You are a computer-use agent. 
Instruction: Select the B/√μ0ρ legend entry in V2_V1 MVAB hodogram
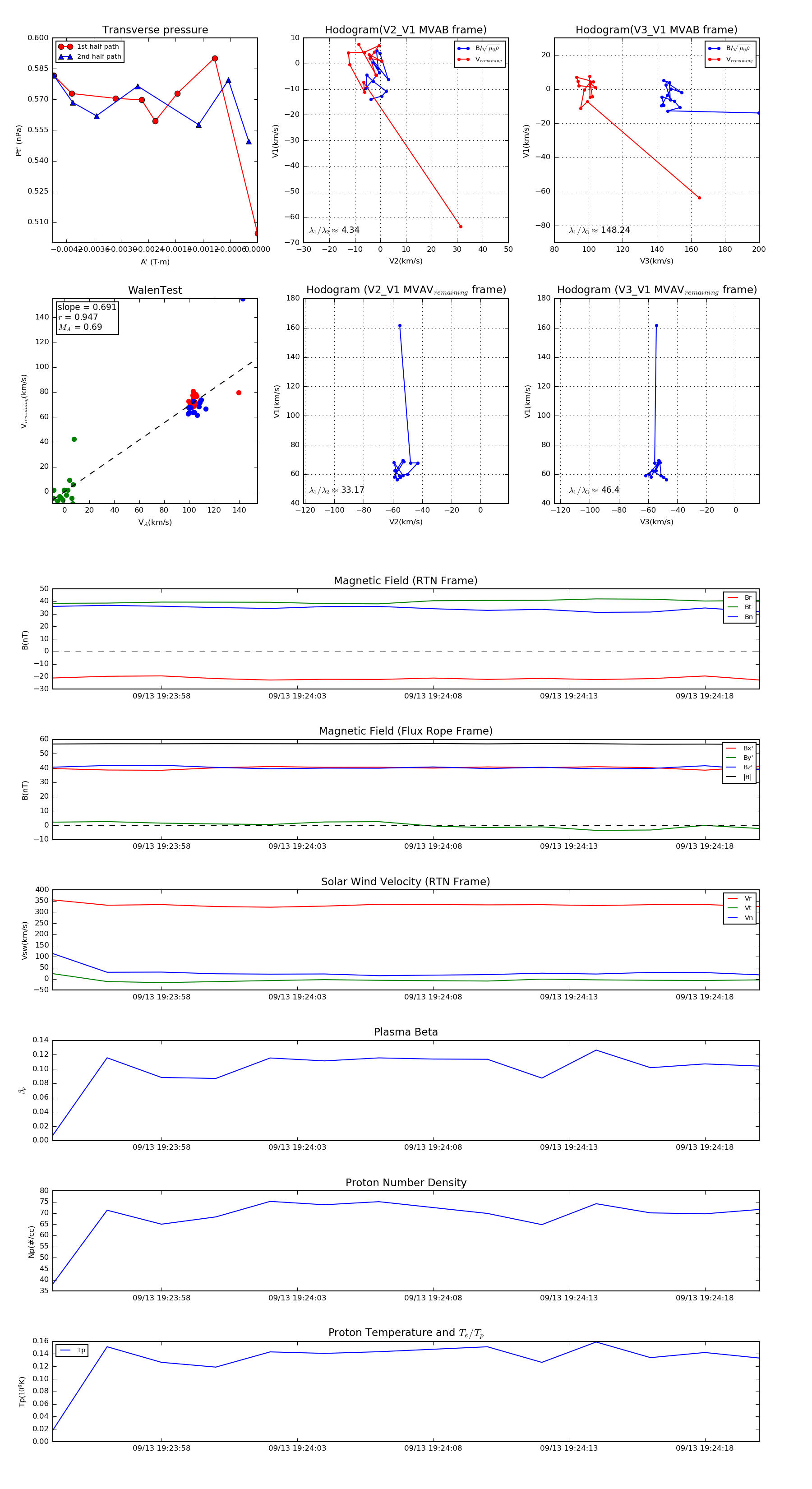coord(479,49)
